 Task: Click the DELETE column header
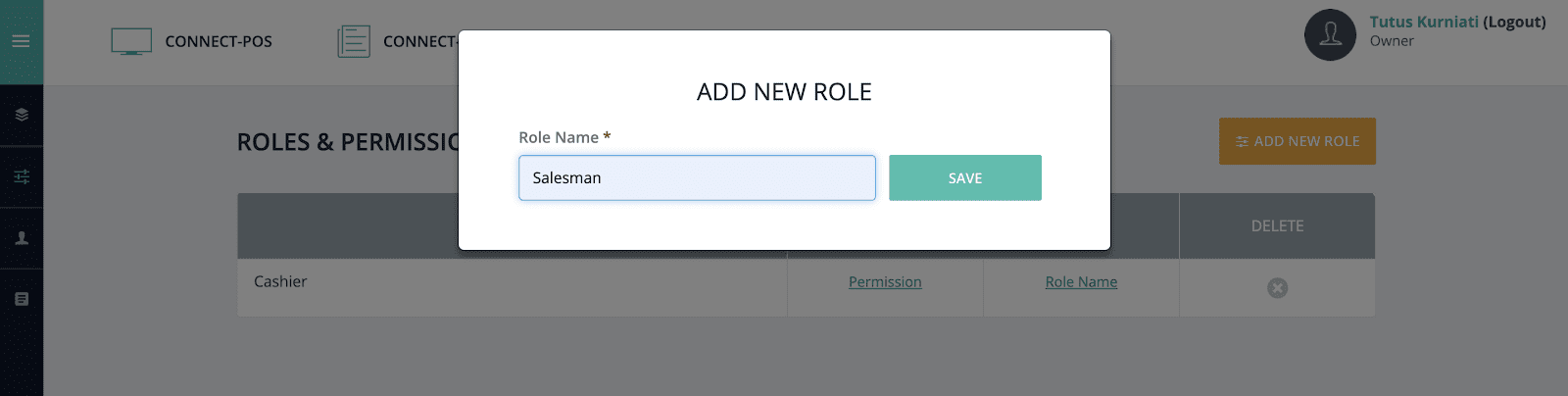pyautogui.click(x=1277, y=226)
